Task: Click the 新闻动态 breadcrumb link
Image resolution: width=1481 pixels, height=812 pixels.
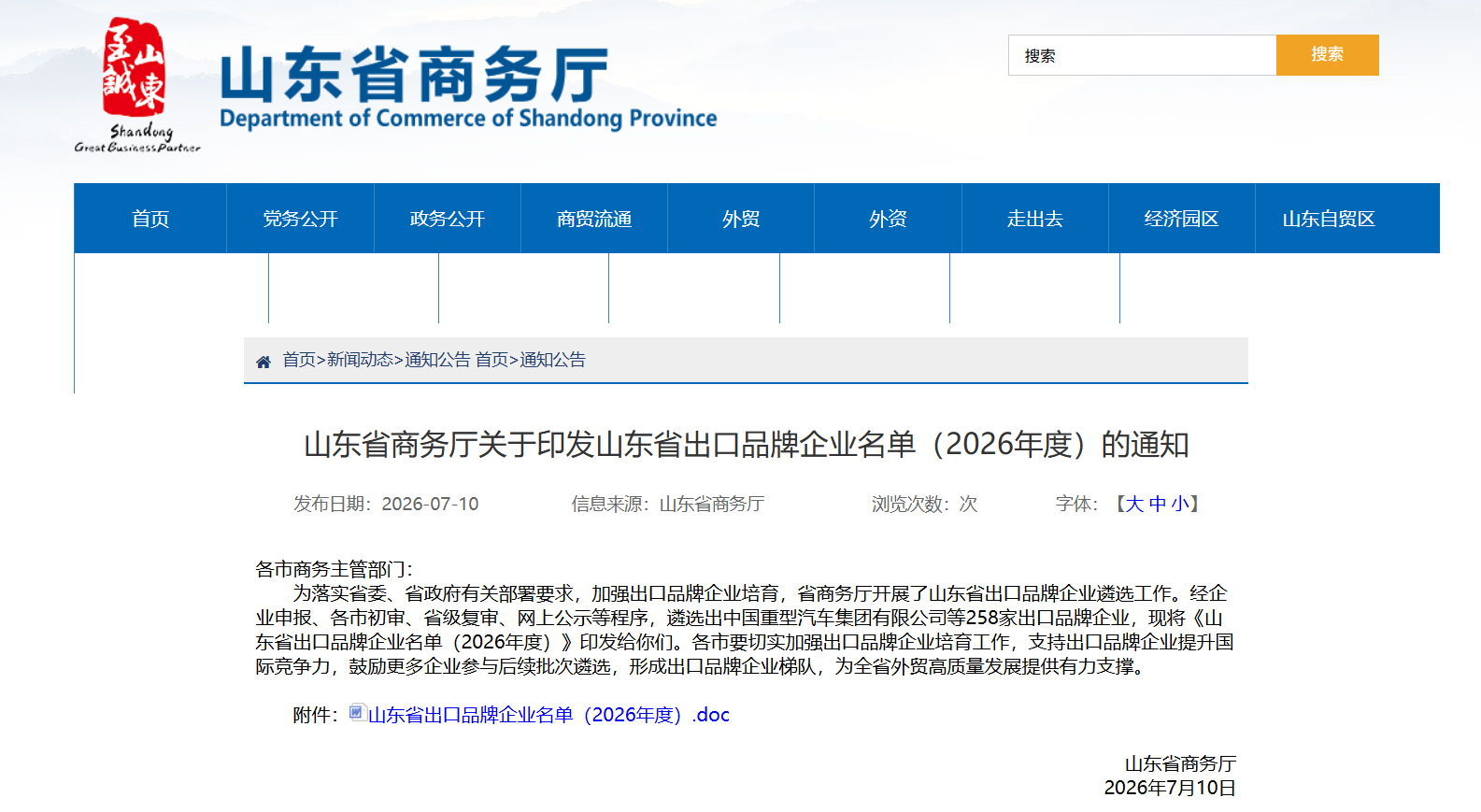Action: click(360, 360)
